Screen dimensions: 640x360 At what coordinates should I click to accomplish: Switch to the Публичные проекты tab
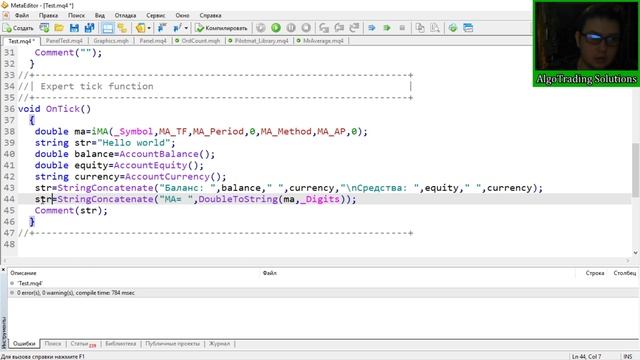point(173,344)
